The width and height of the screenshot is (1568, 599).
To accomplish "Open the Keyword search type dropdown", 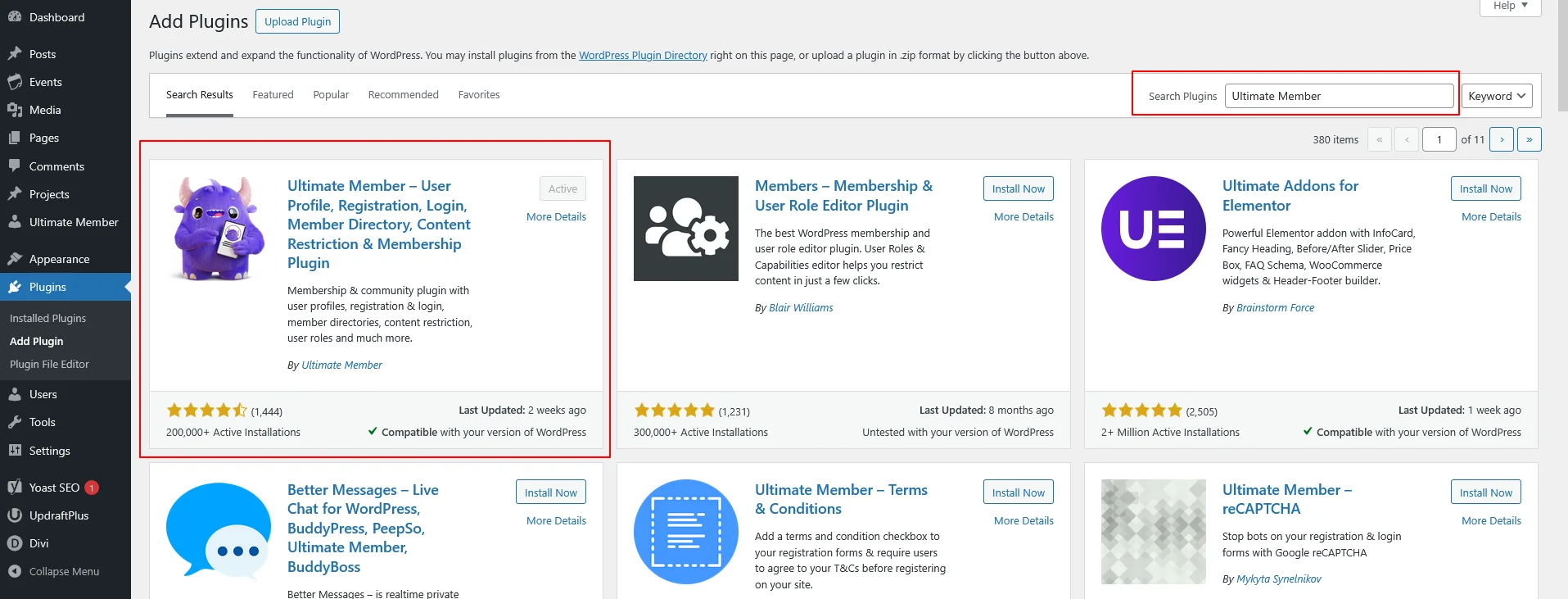I will [1497, 96].
